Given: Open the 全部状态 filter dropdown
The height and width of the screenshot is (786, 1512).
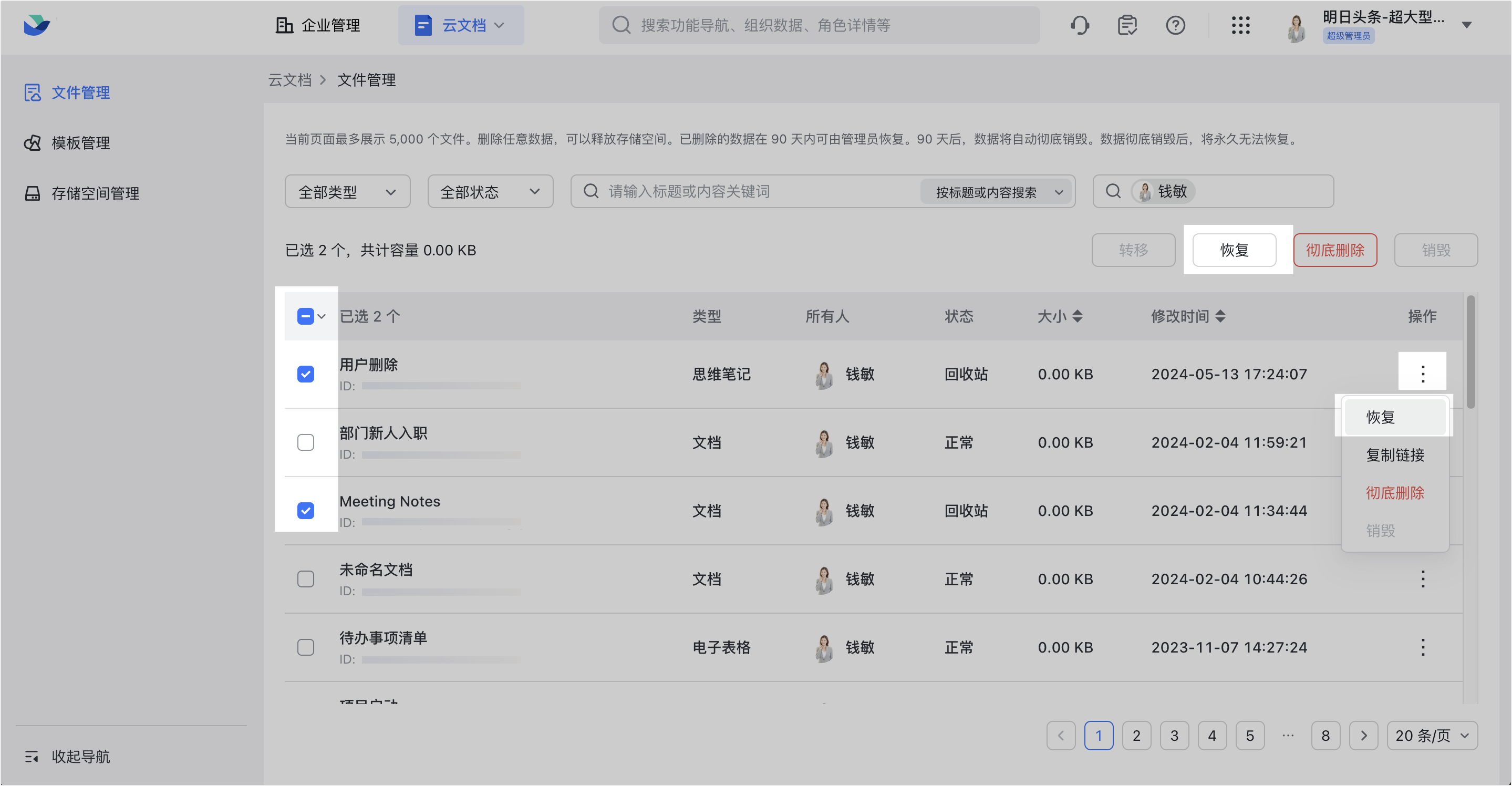Looking at the screenshot, I should coord(490,191).
